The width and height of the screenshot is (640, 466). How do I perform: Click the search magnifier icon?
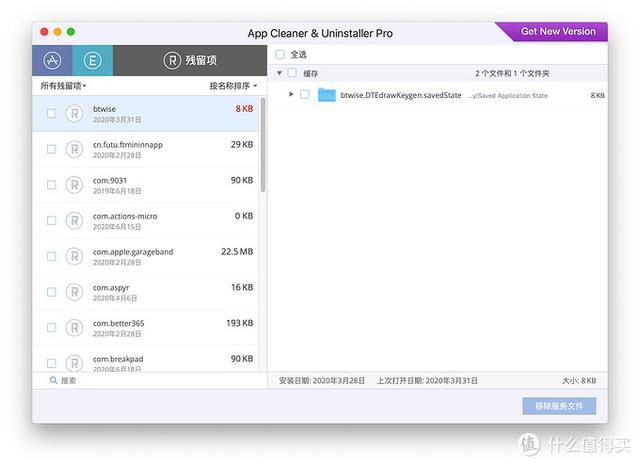click(53, 380)
